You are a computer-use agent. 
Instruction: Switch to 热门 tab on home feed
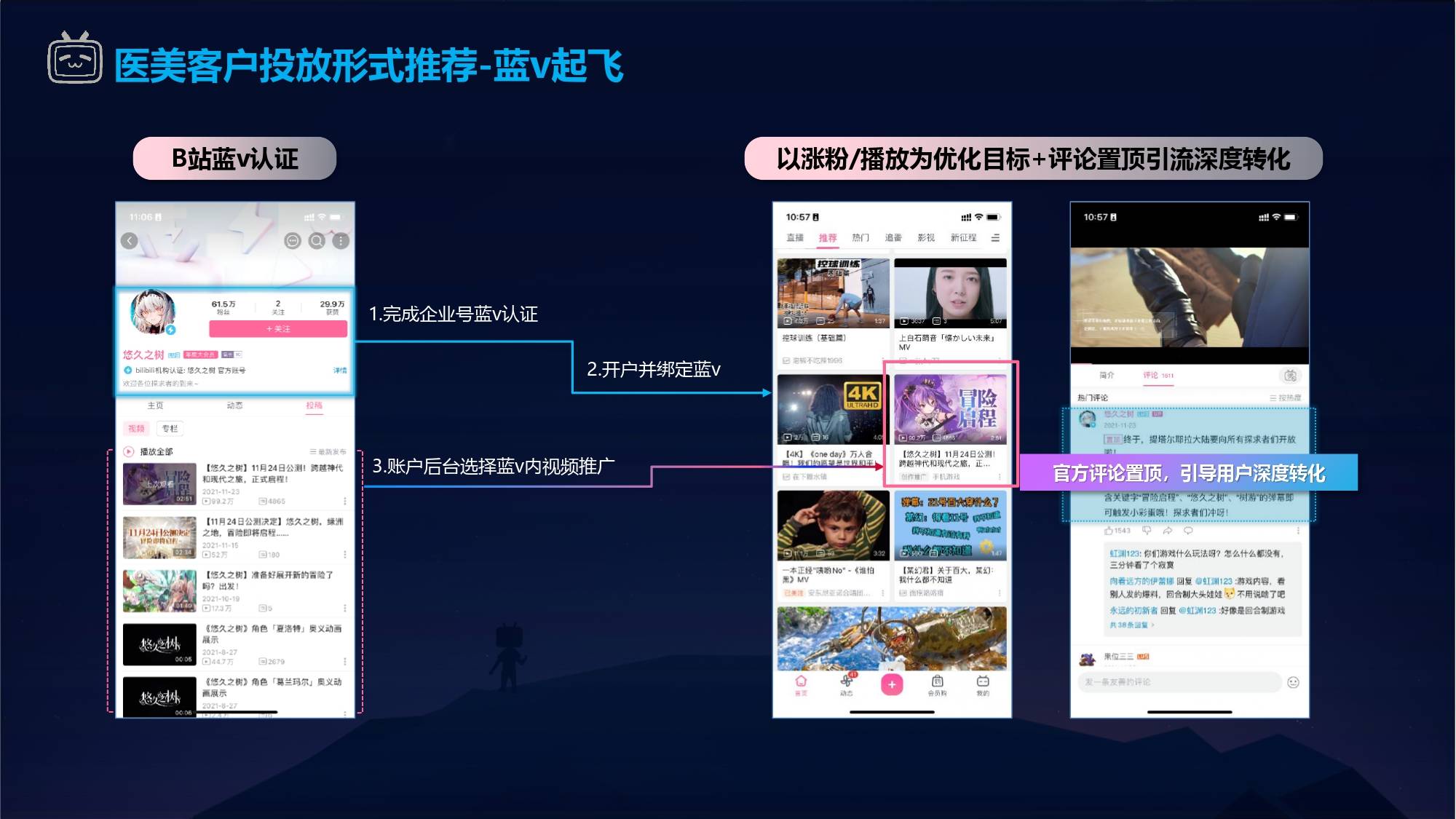pyautogui.click(x=860, y=238)
